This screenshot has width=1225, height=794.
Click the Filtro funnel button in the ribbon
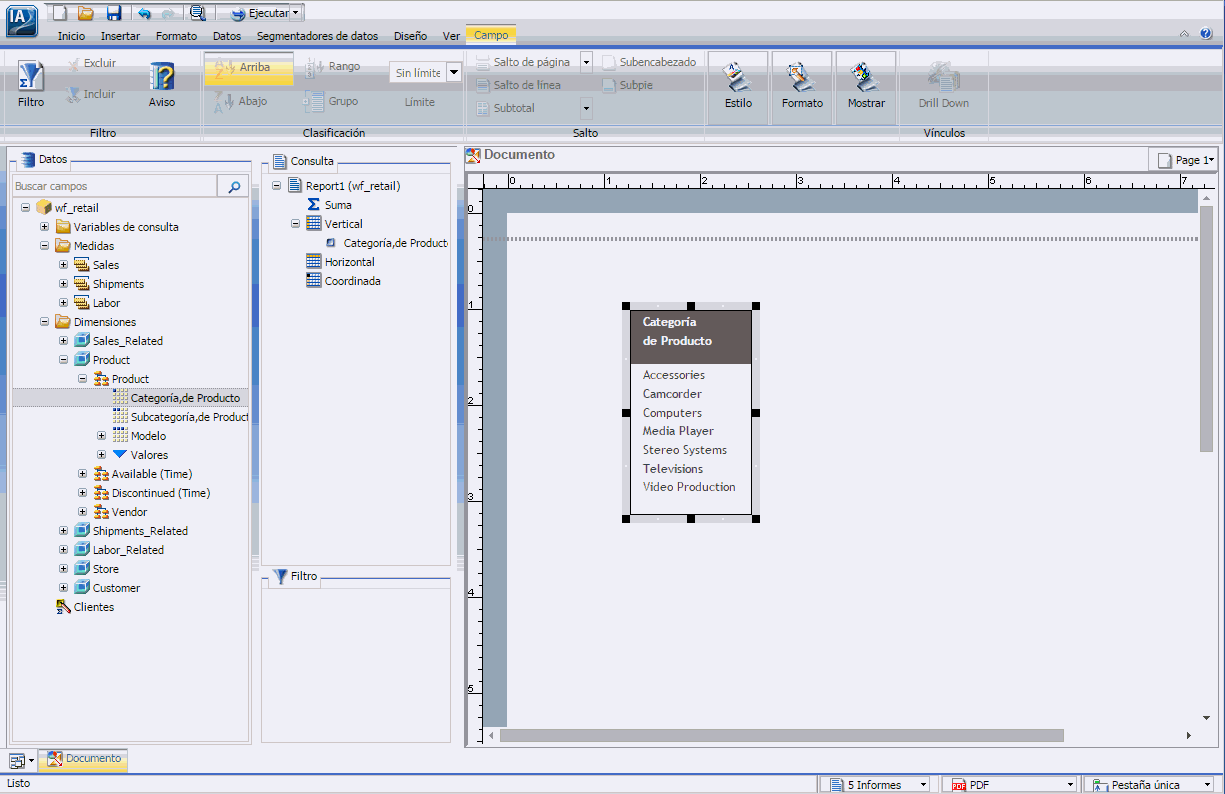pos(31,85)
